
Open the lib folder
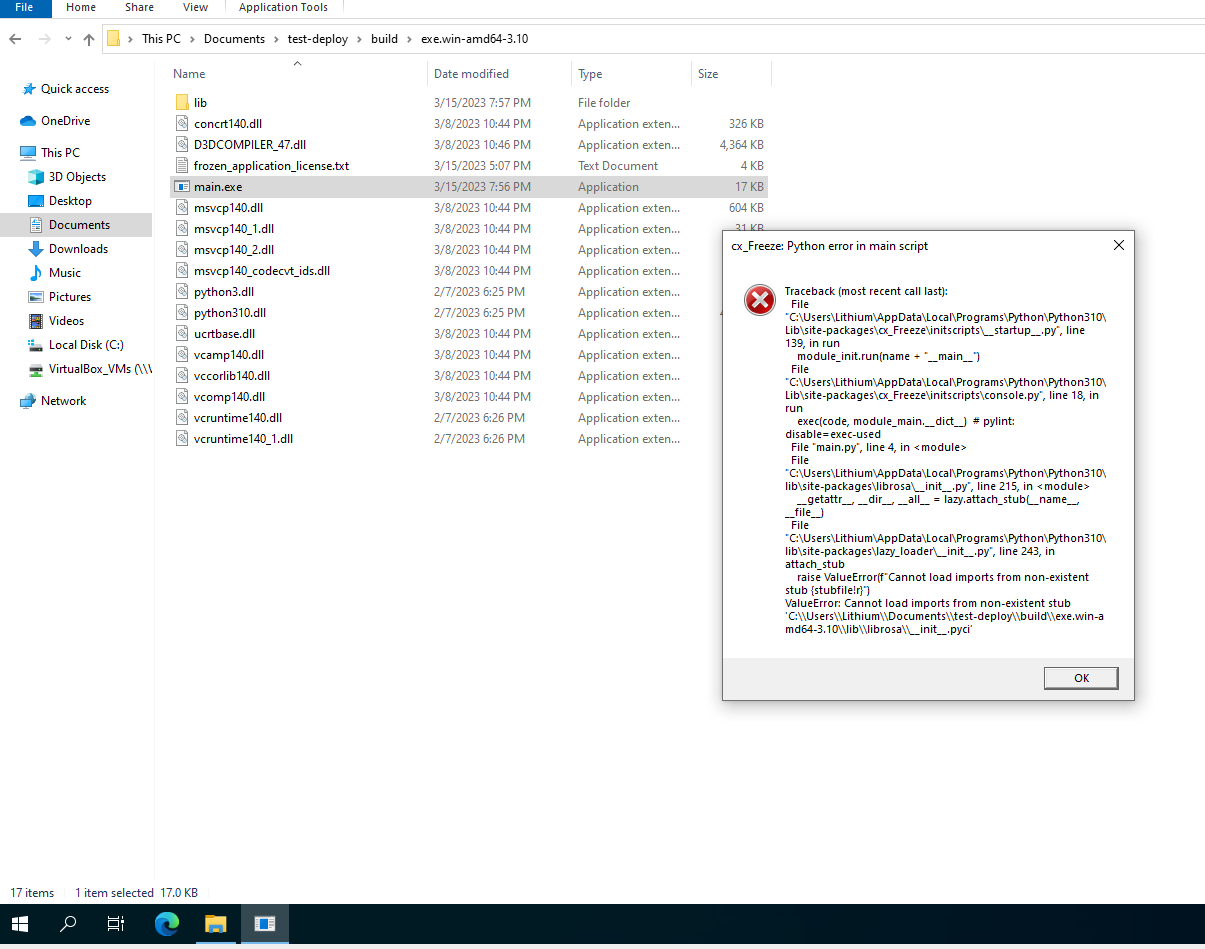coord(200,102)
